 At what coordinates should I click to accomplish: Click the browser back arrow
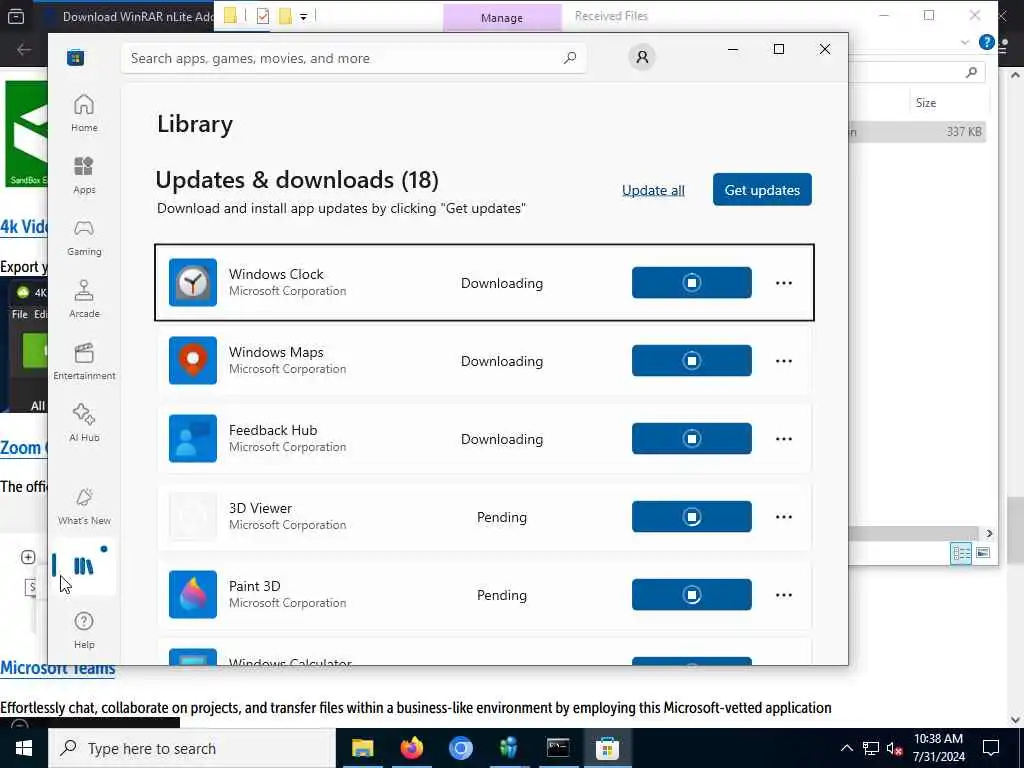coord(24,50)
